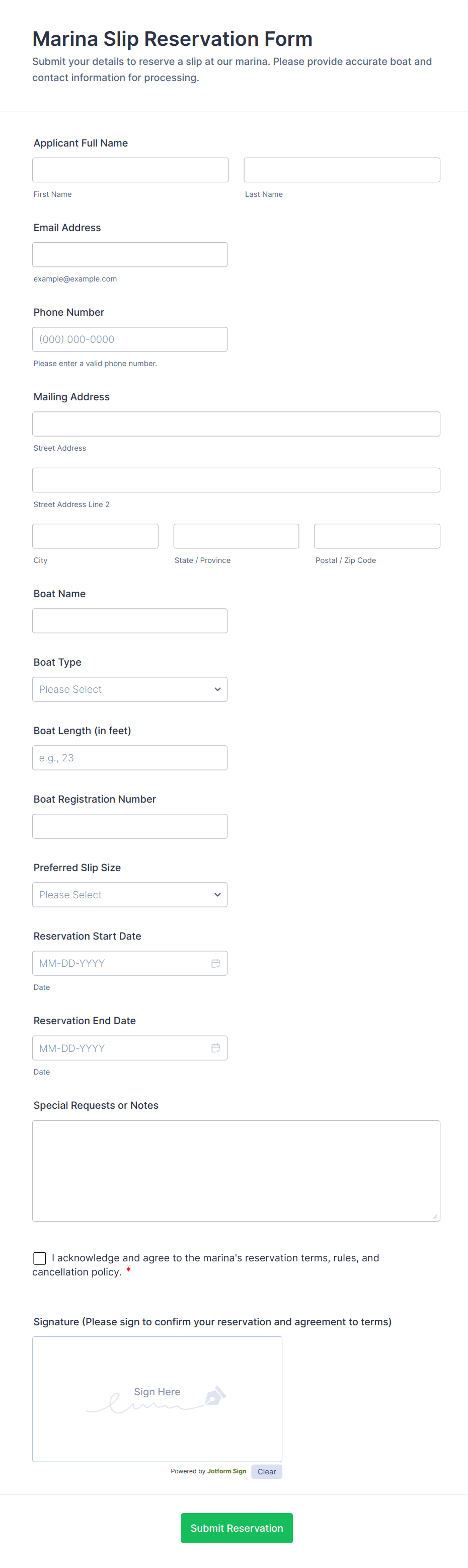Focus the Boat Length input field

pyautogui.click(x=130, y=757)
